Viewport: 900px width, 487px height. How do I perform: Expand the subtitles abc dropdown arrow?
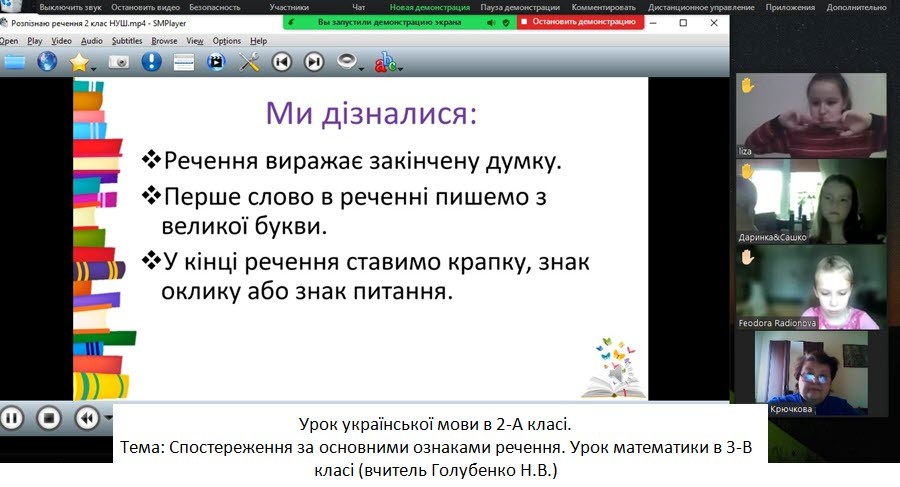click(x=400, y=67)
